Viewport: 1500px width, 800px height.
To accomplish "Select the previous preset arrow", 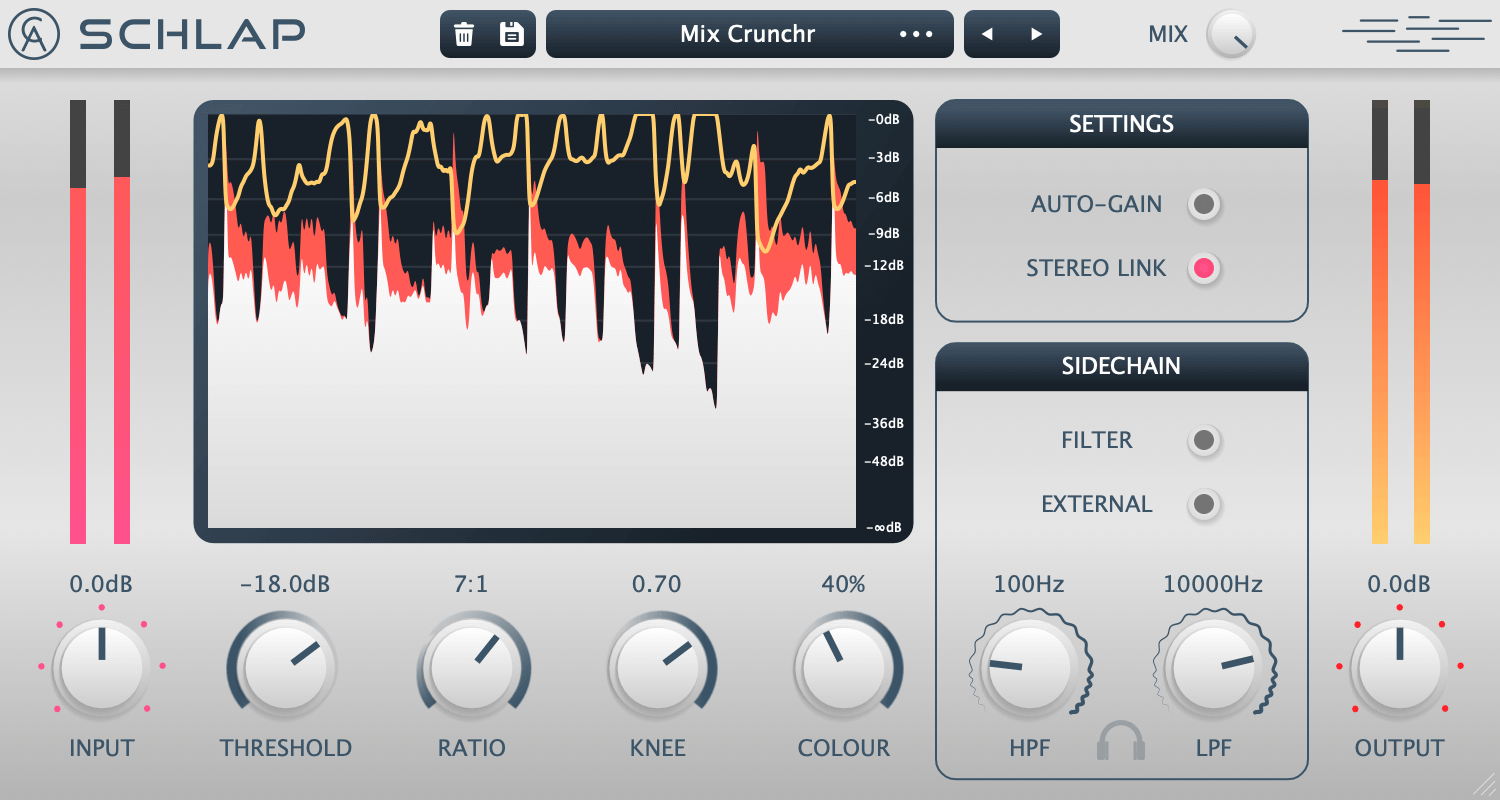I will pyautogui.click(x=988, y=33).
